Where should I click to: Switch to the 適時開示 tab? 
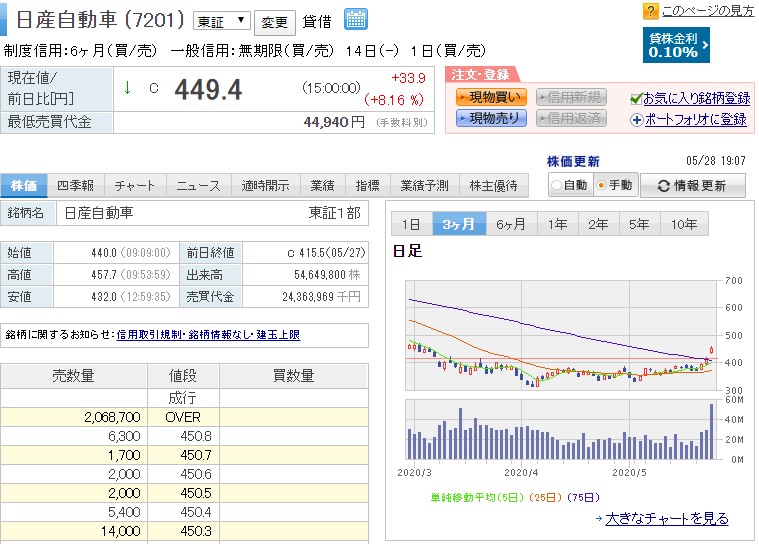(x=265, y=186)
